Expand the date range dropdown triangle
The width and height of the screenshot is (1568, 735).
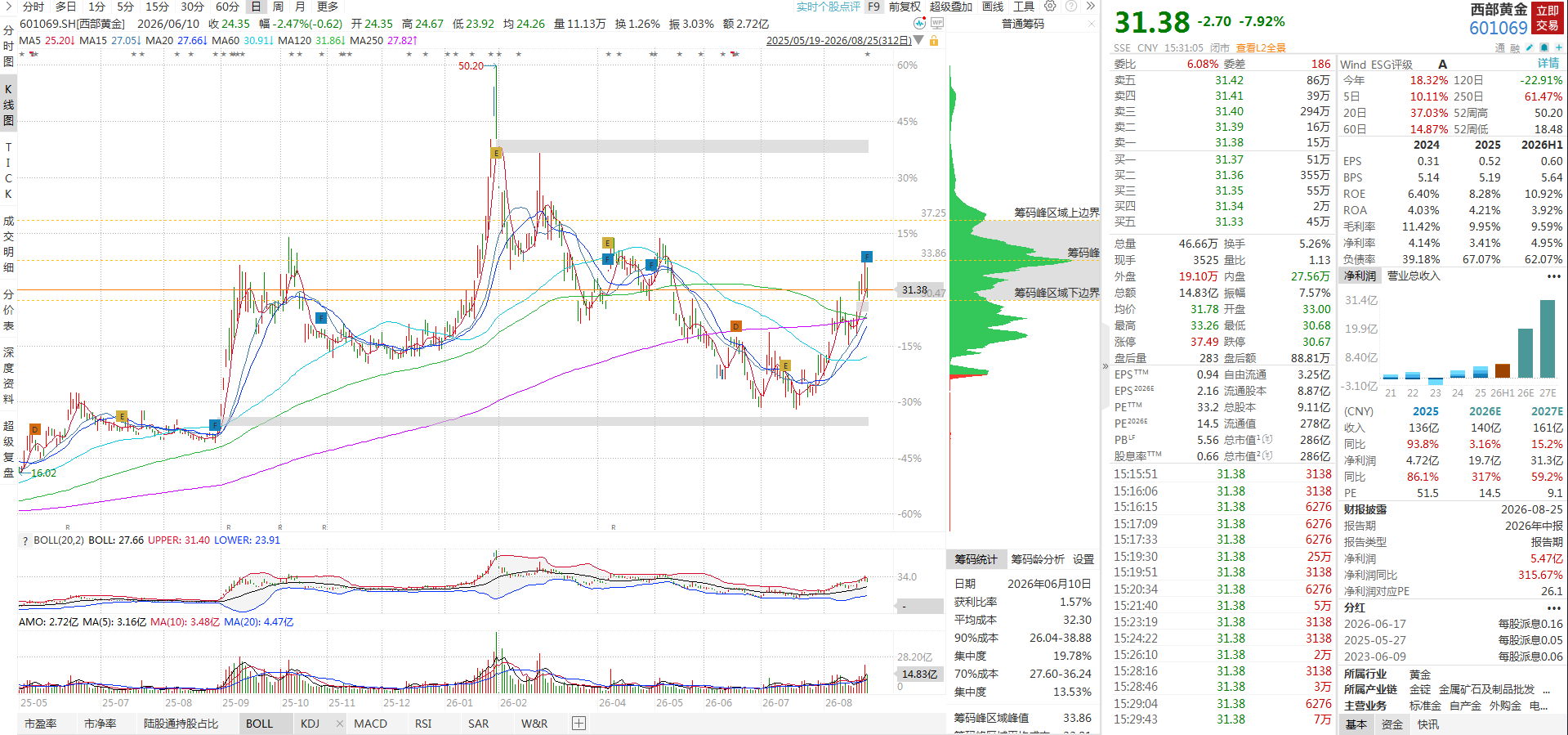coord(919,41)
